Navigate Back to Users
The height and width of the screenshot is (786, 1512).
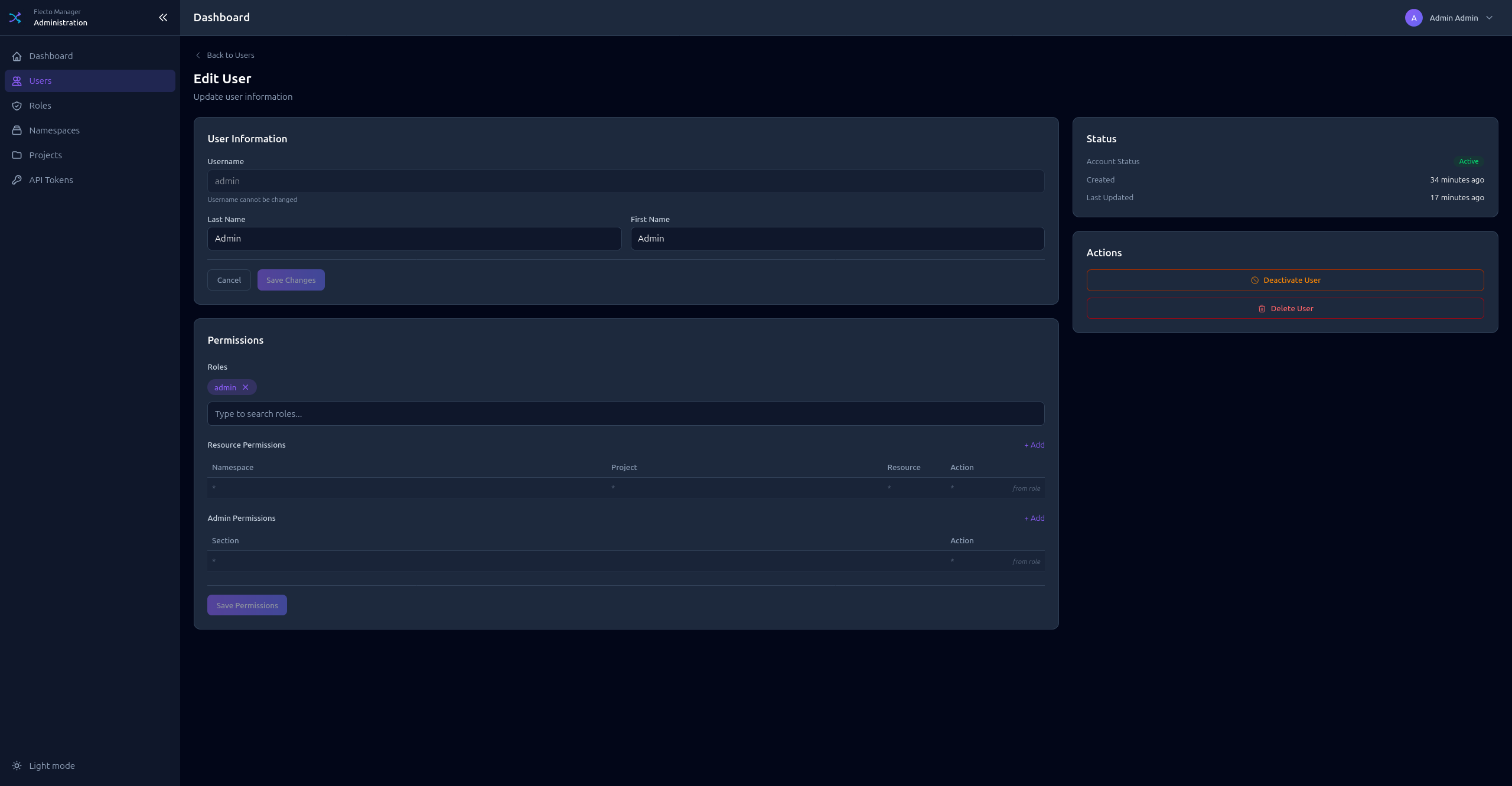coord(224,55)
